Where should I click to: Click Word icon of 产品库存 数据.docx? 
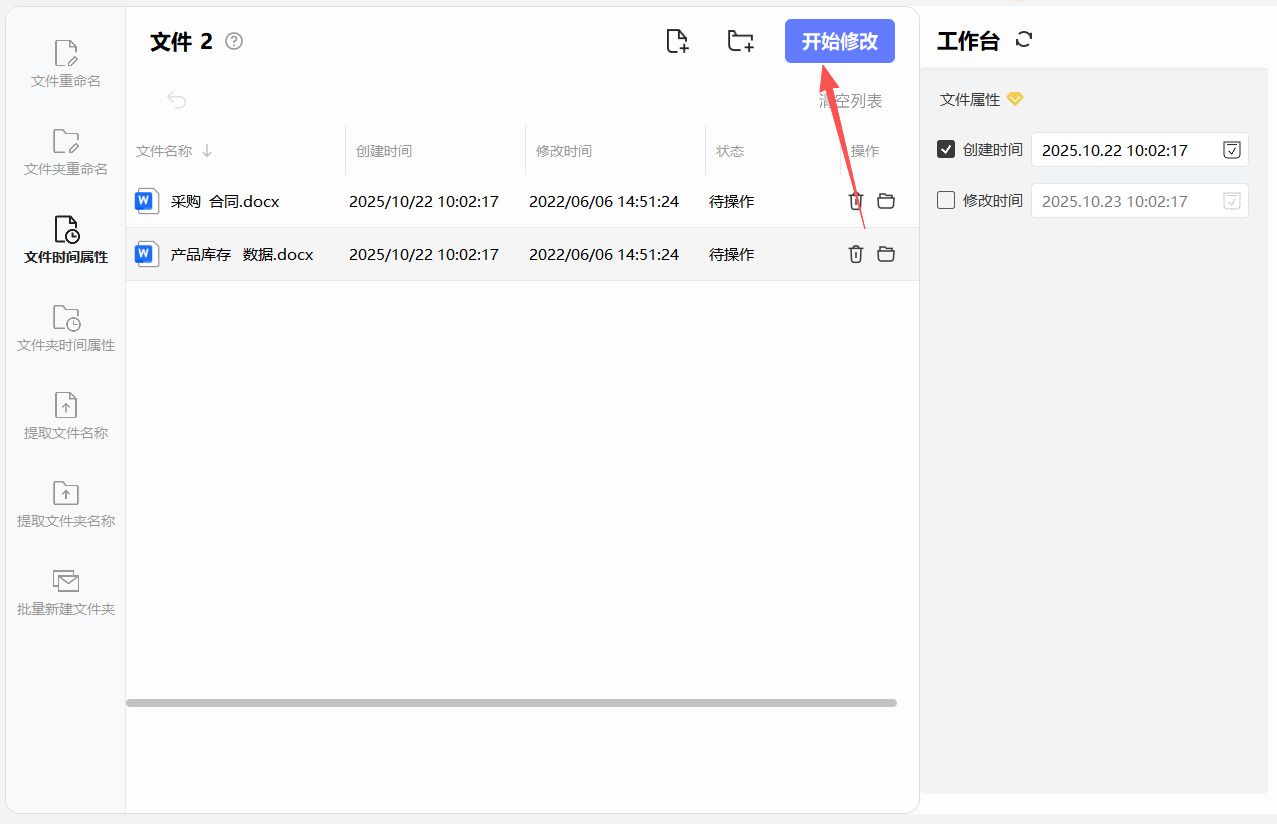point(147,254)
